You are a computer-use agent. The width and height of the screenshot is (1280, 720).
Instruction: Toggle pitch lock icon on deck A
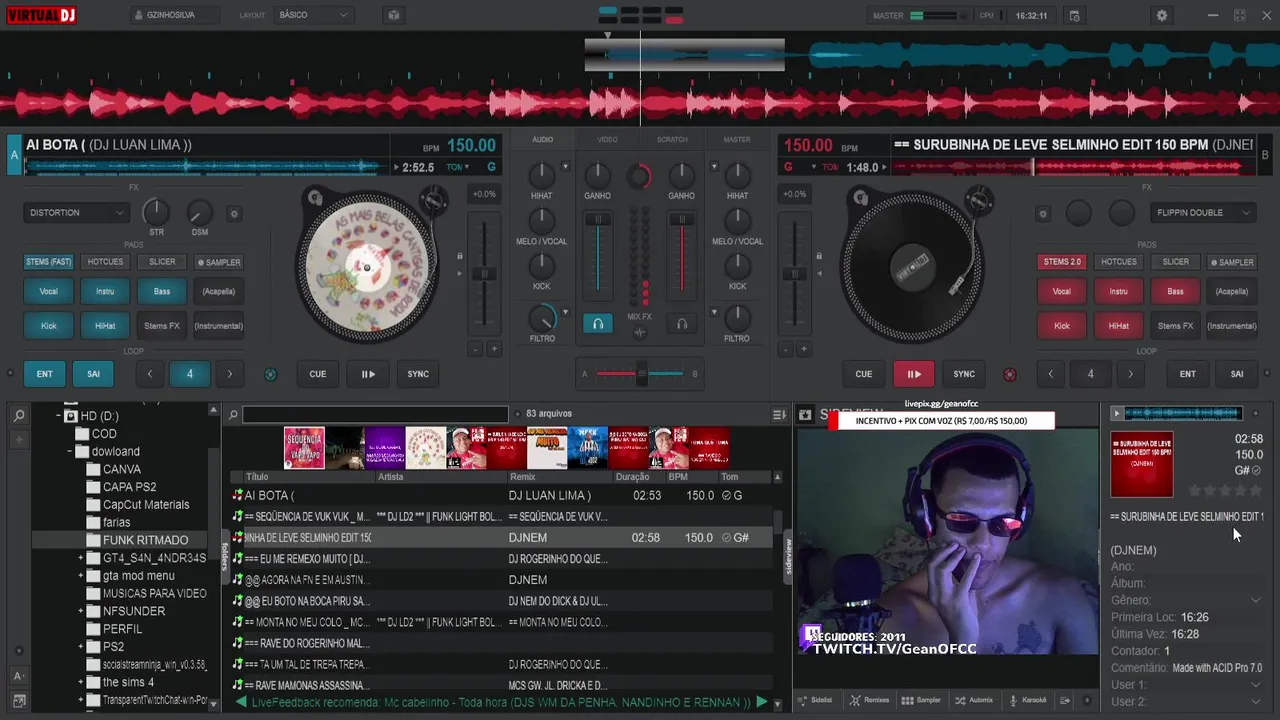[x=460, y=256]
